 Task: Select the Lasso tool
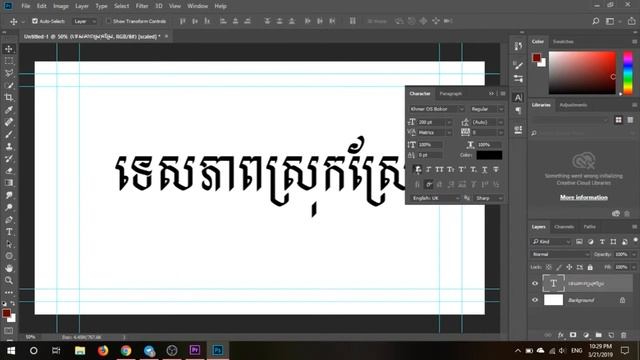9,73
